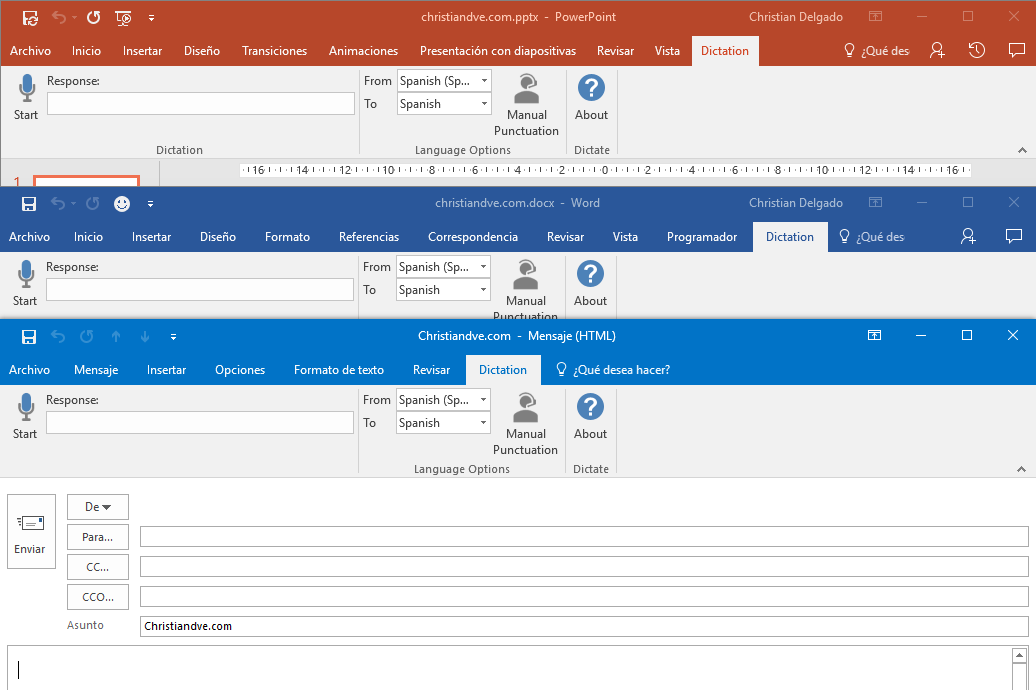Image resolution: width=1036 pixels, height=690 pixels.
Task: Click the Para recipients text field
Action: coord(584,537)
